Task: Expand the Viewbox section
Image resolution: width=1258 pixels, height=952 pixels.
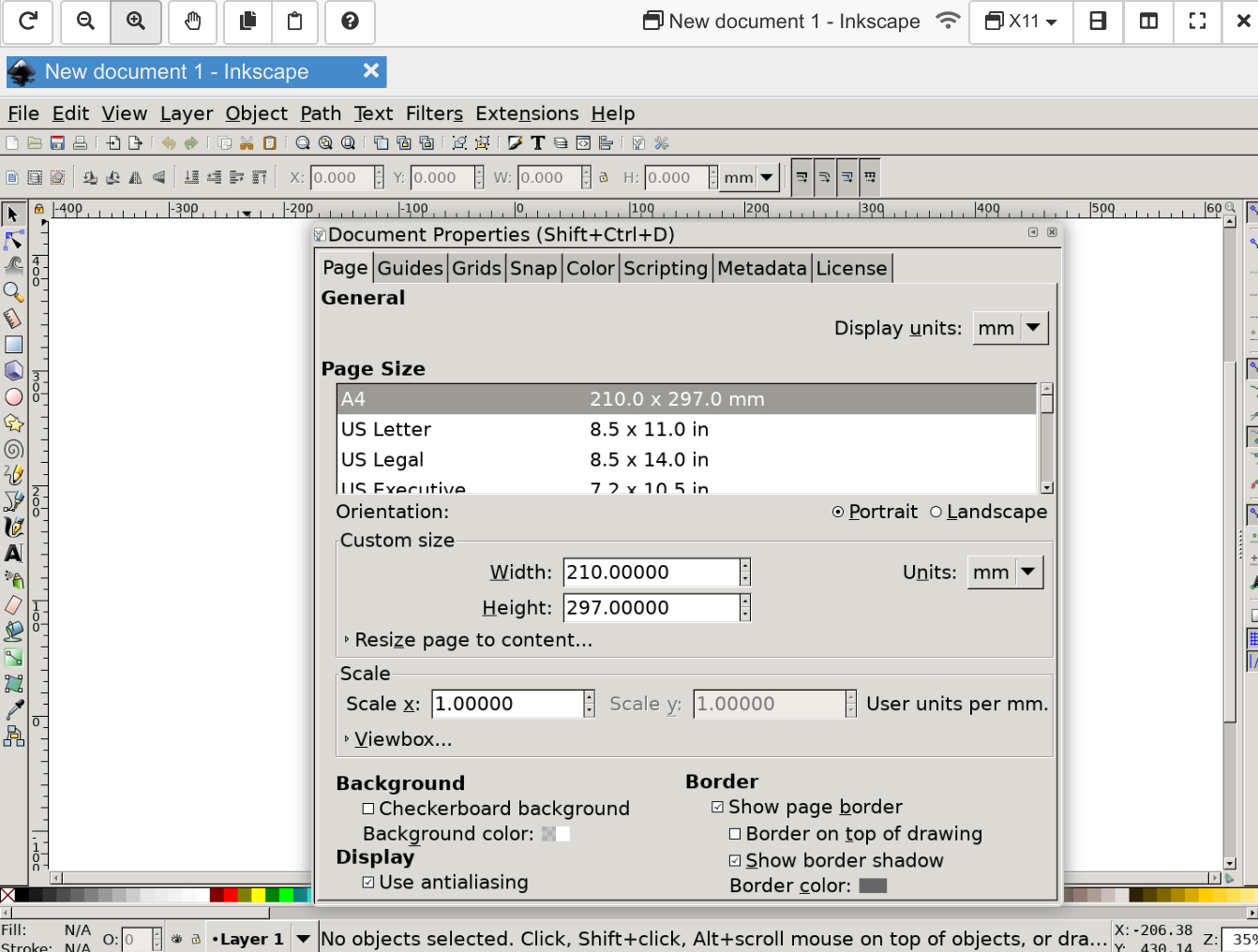Action: point(402,739)
